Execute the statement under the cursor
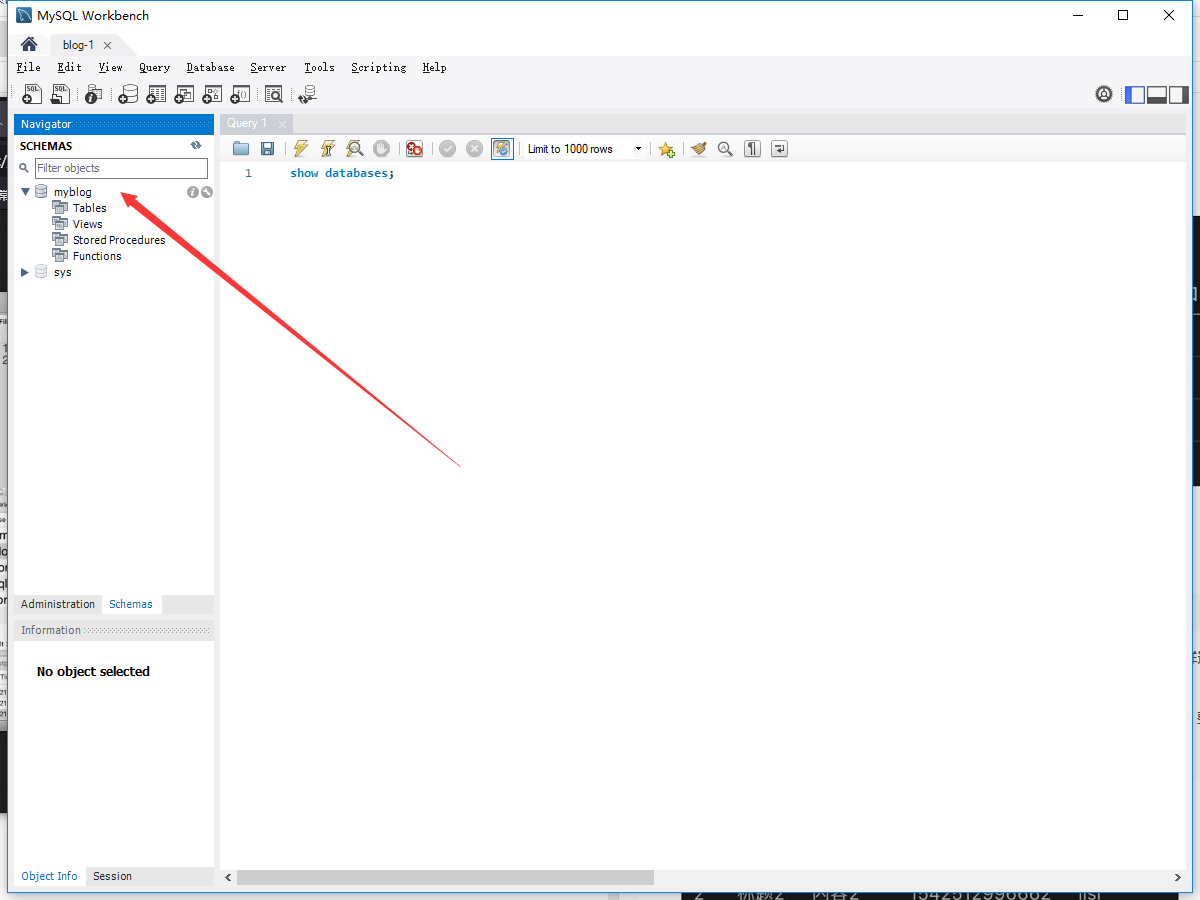The height and width of the screenshot is (900, 1200). 327,149
